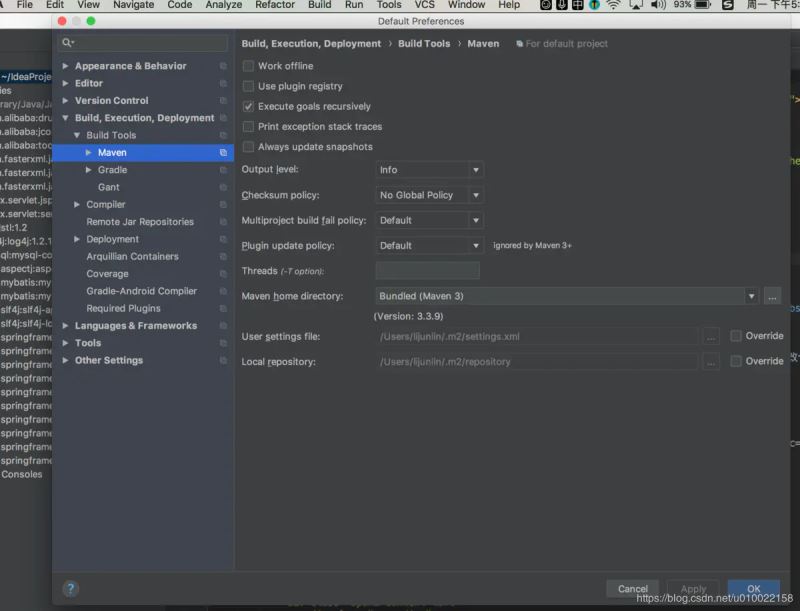800x611 pixels.
Task: Open the Refactor menu
Action: coord(275,5)
